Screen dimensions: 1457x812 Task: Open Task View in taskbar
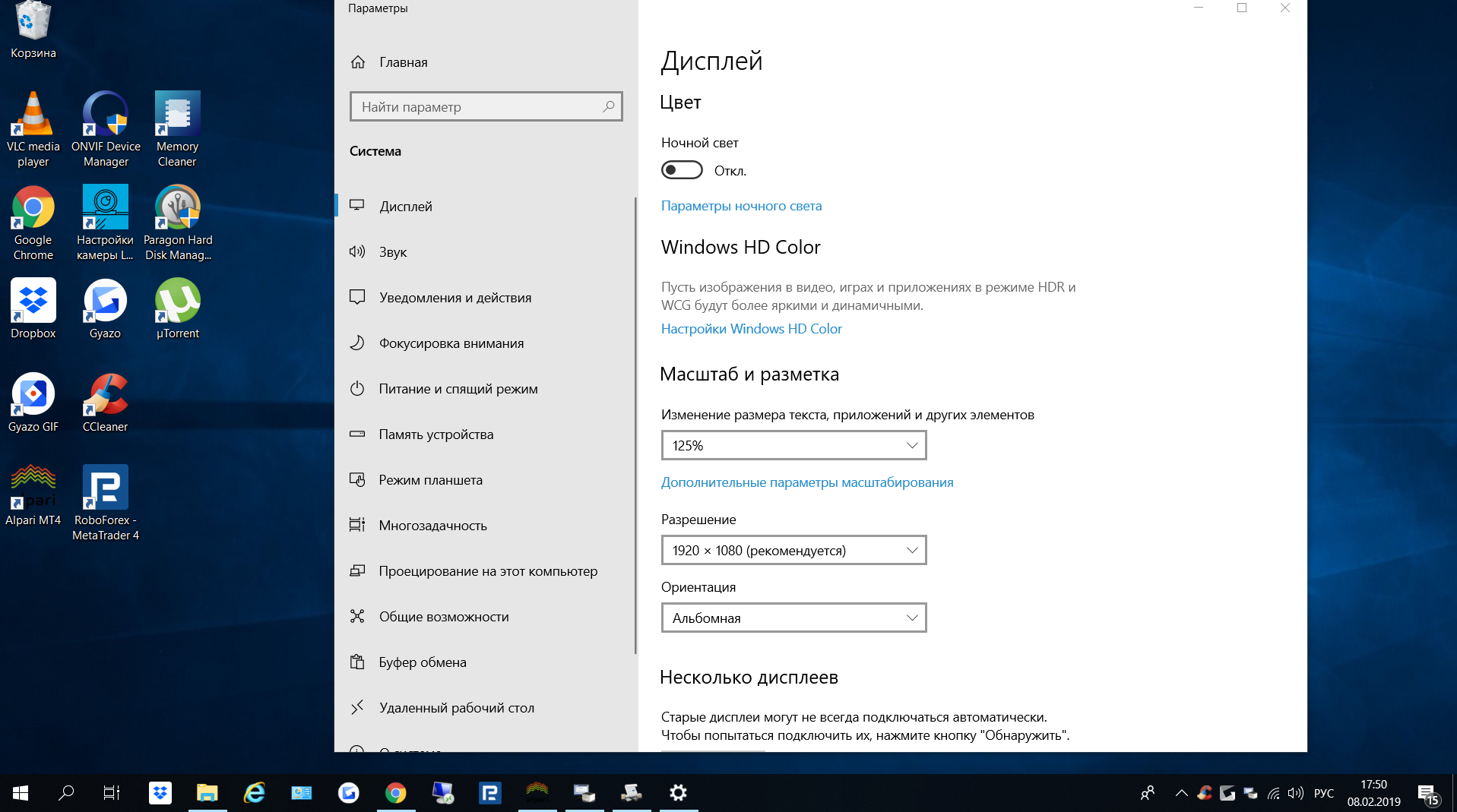[112, 793]
